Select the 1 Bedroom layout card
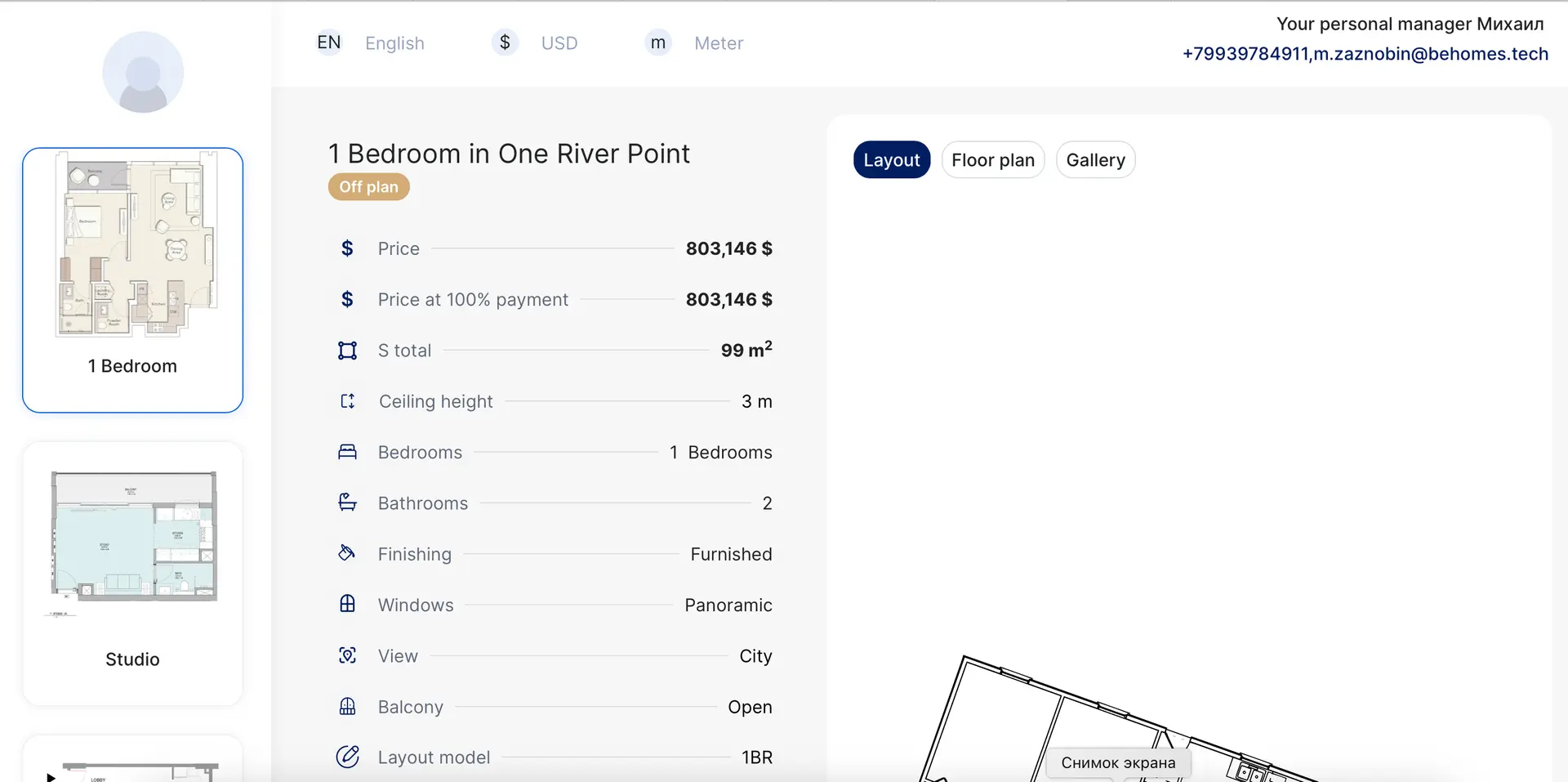1568x782 pixels. click(x=133, y=279)
